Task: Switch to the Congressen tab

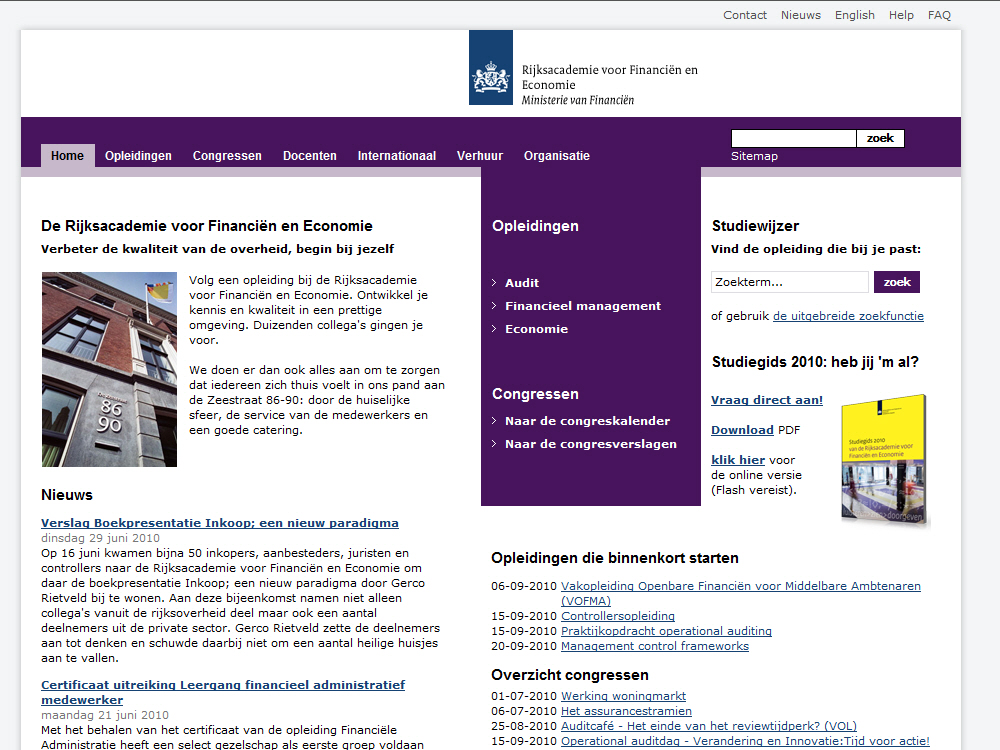Action: (x=227, y=156)
